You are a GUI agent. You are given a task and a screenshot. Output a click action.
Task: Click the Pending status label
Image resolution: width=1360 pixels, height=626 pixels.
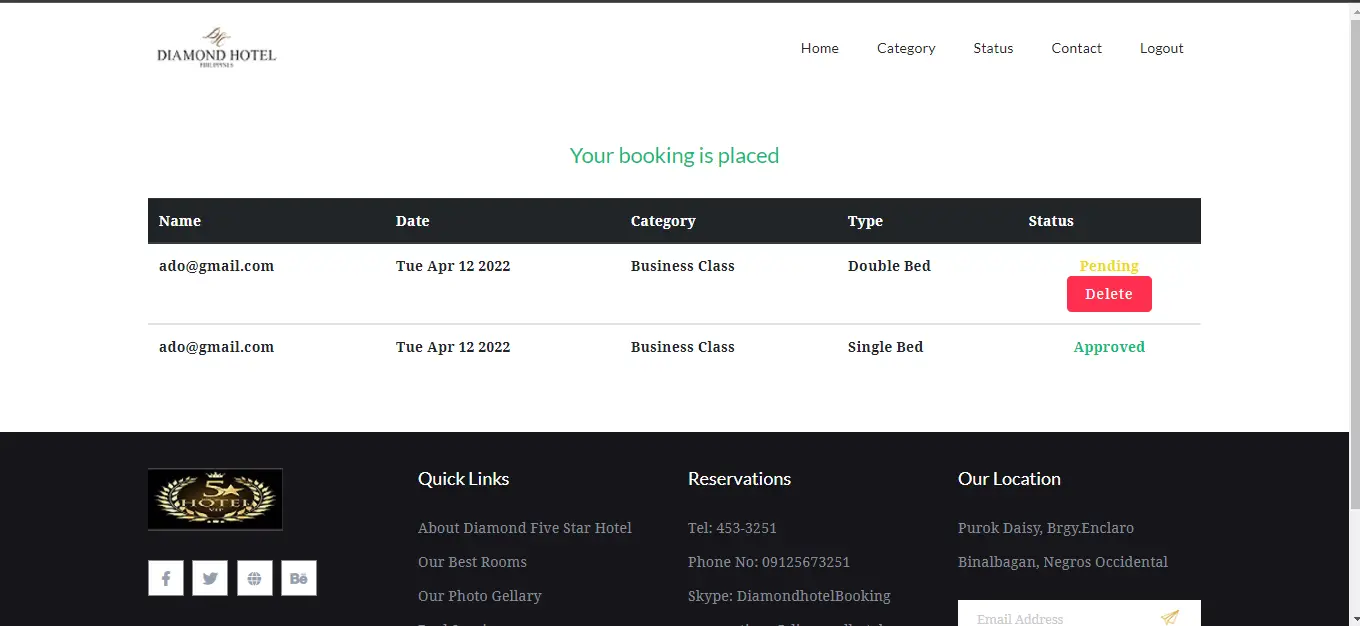coord(1109,266)
